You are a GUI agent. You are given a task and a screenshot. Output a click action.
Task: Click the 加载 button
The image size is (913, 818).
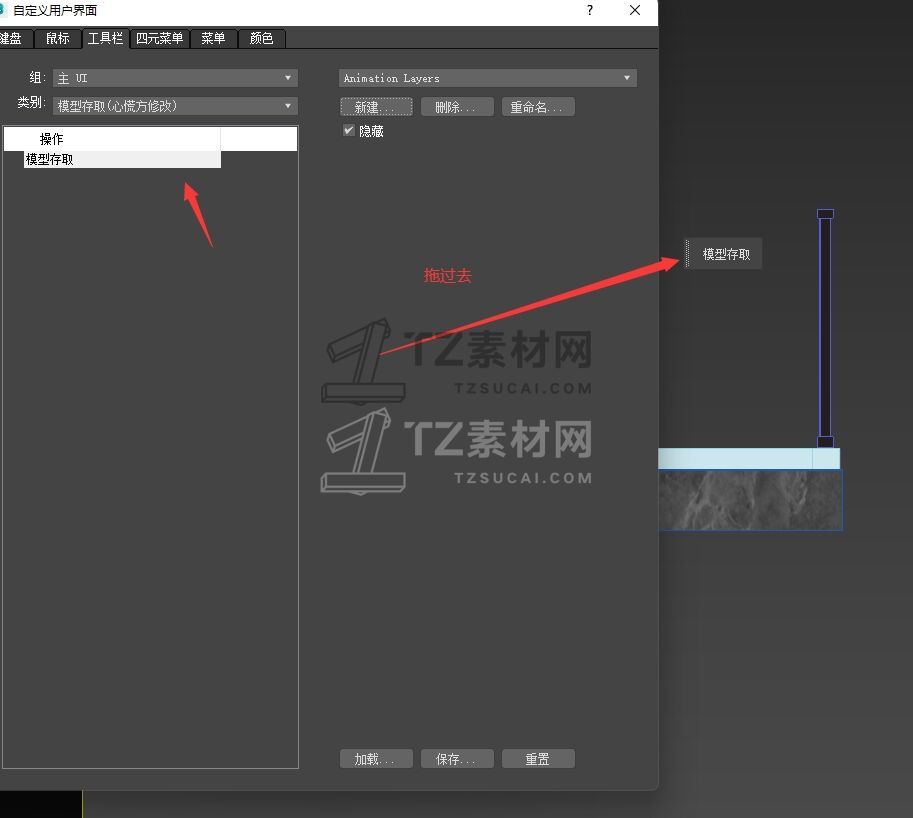(x=376, y=759)
